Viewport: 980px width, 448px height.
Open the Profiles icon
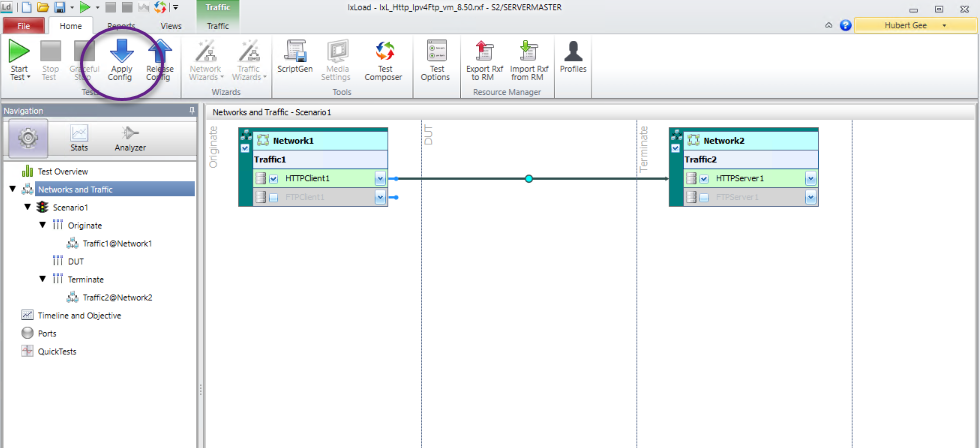[x=573, y=52]
